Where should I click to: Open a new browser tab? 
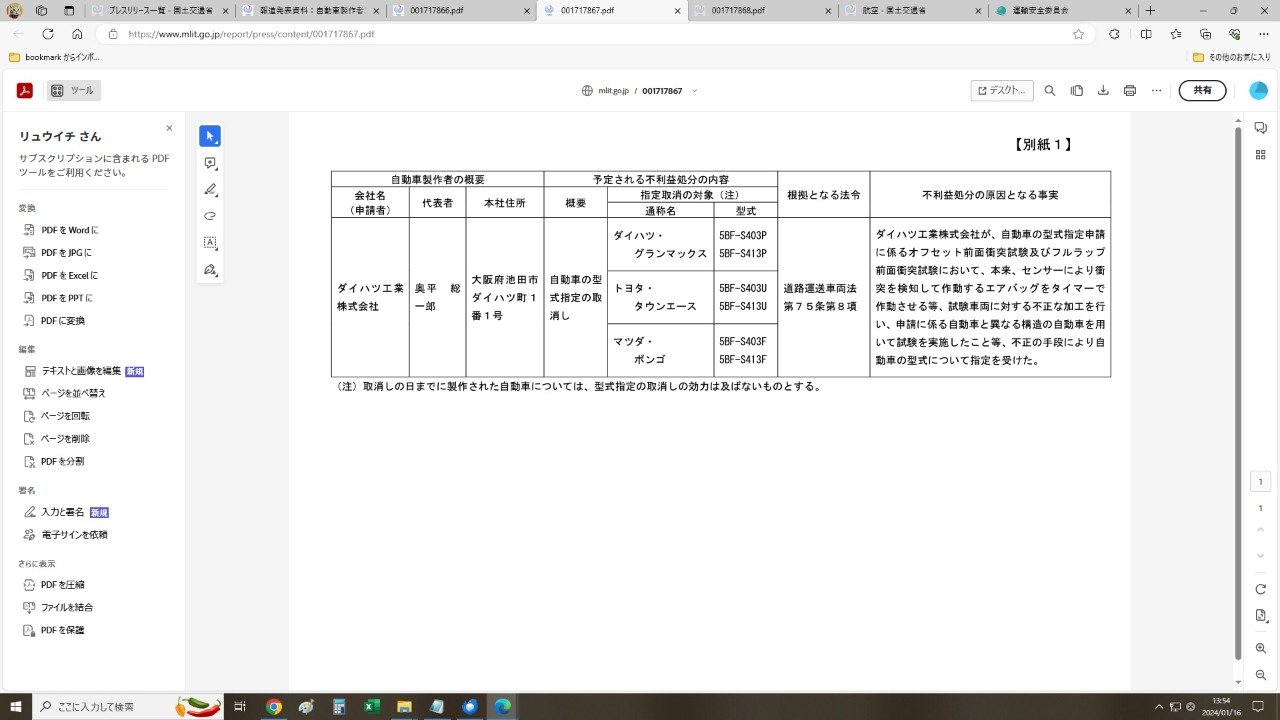tap(1150, 10)
